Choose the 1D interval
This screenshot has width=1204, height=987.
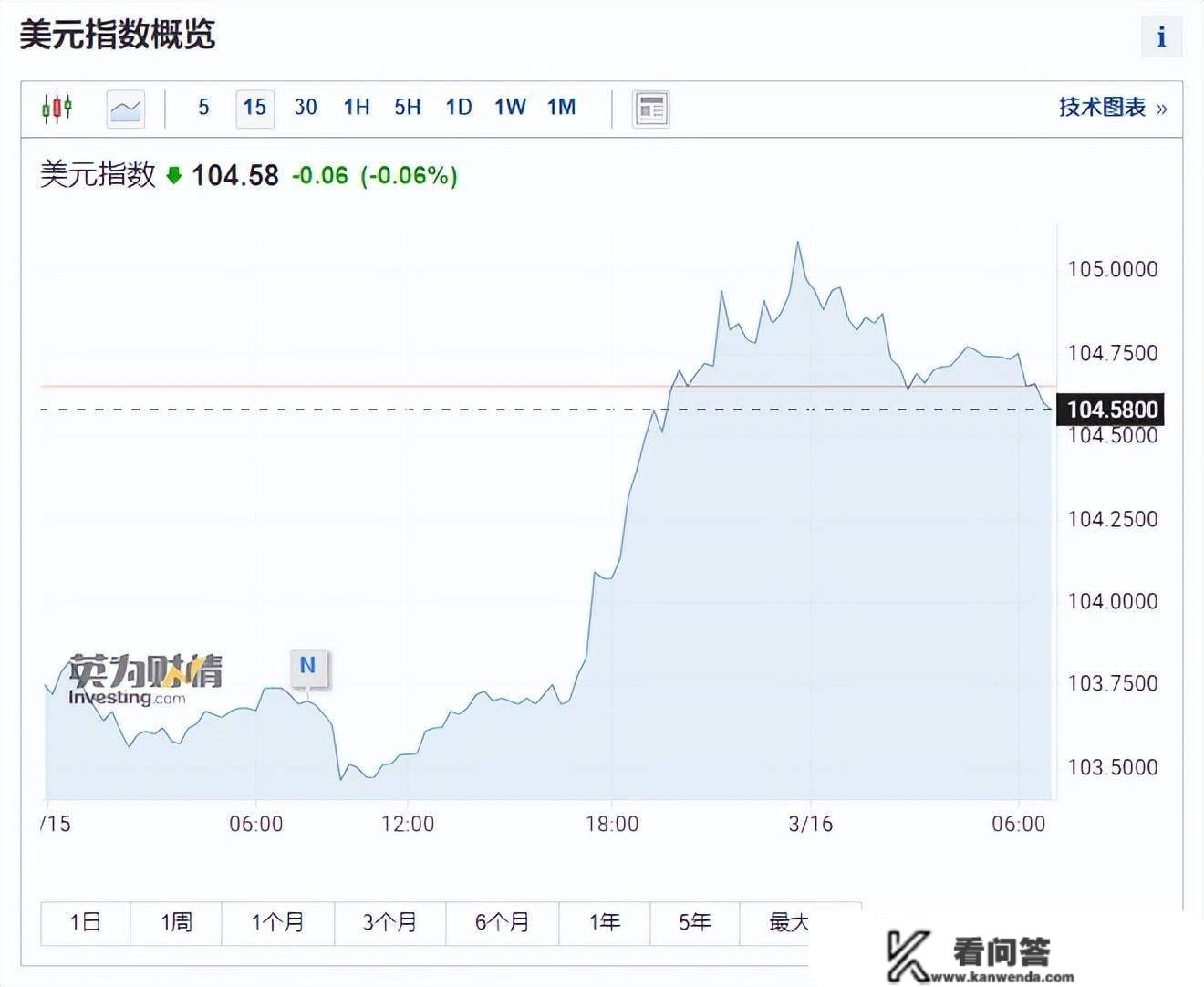[459, 108]
